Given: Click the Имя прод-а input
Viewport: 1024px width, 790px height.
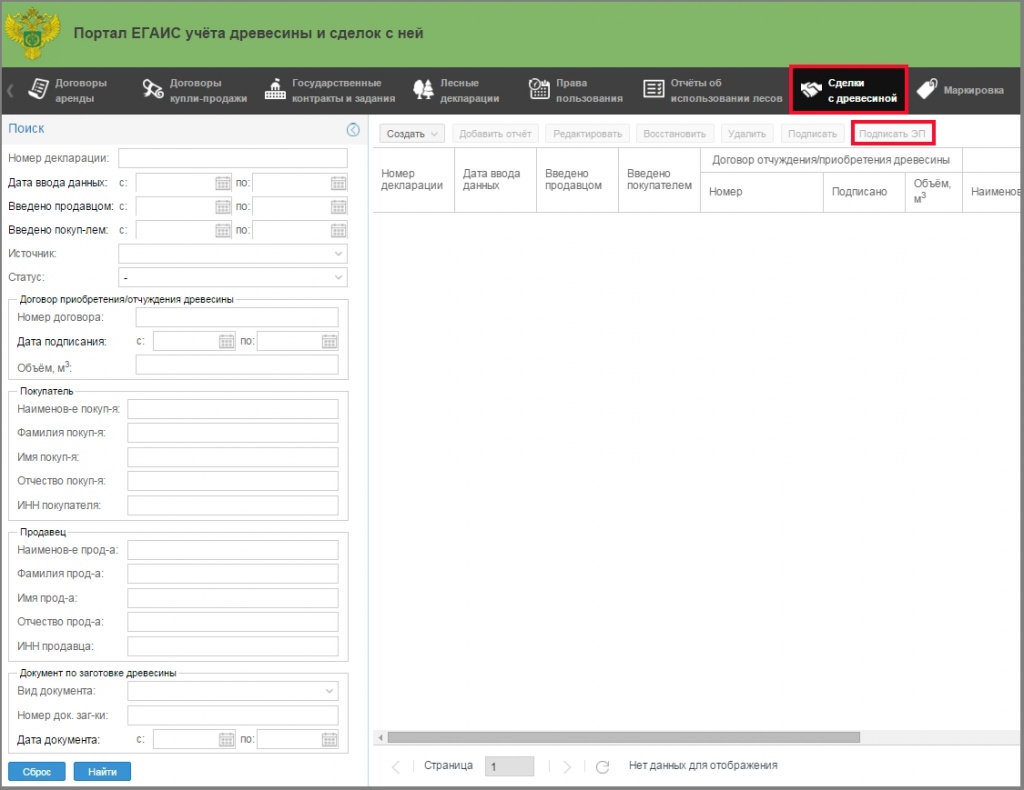Looking at the screenshot, I should pos(233,598).
